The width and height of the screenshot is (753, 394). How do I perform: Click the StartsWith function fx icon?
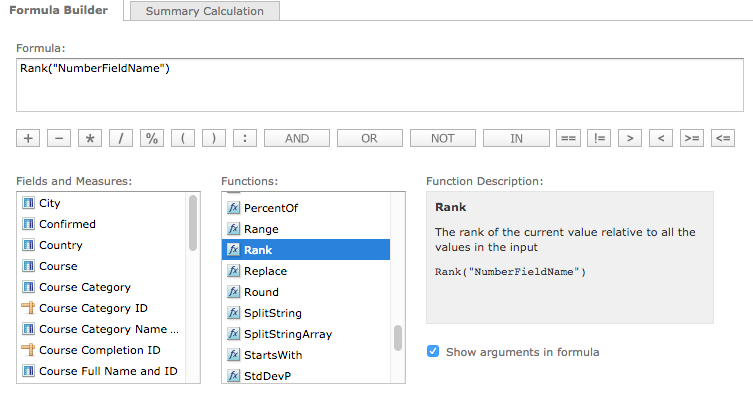tap(233, 355)
